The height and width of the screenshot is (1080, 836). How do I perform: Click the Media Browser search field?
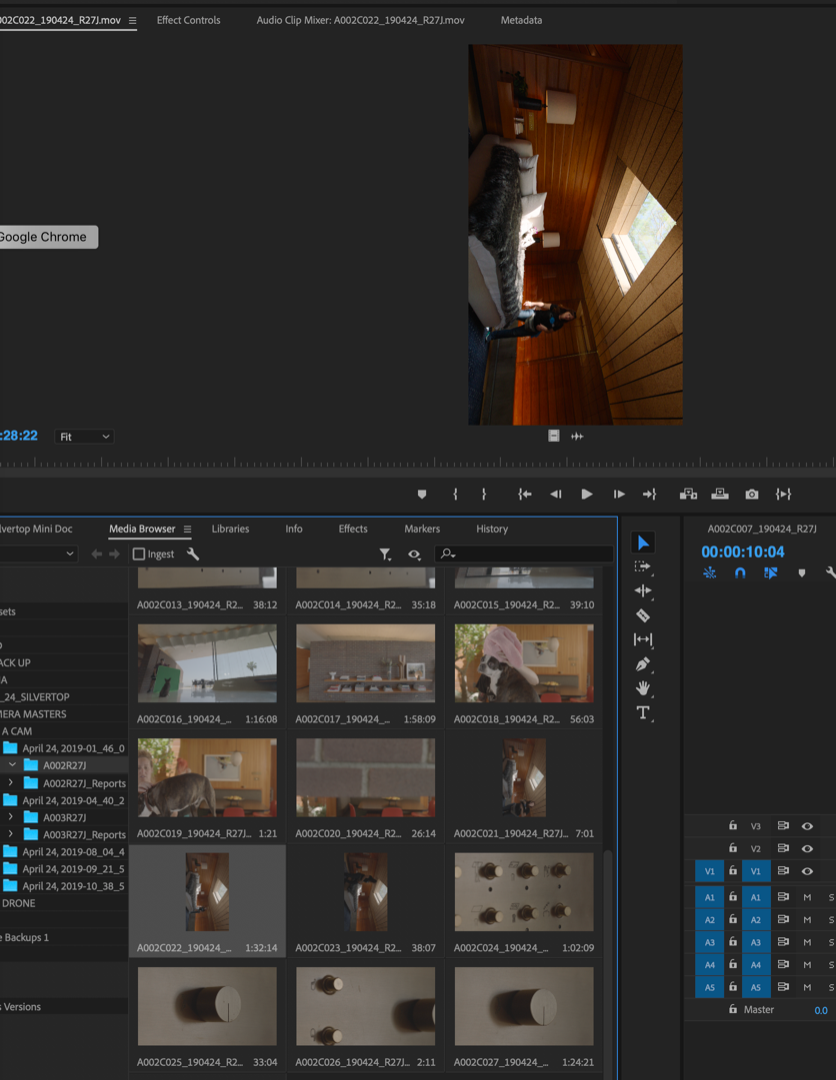click(x=530, y=554)
